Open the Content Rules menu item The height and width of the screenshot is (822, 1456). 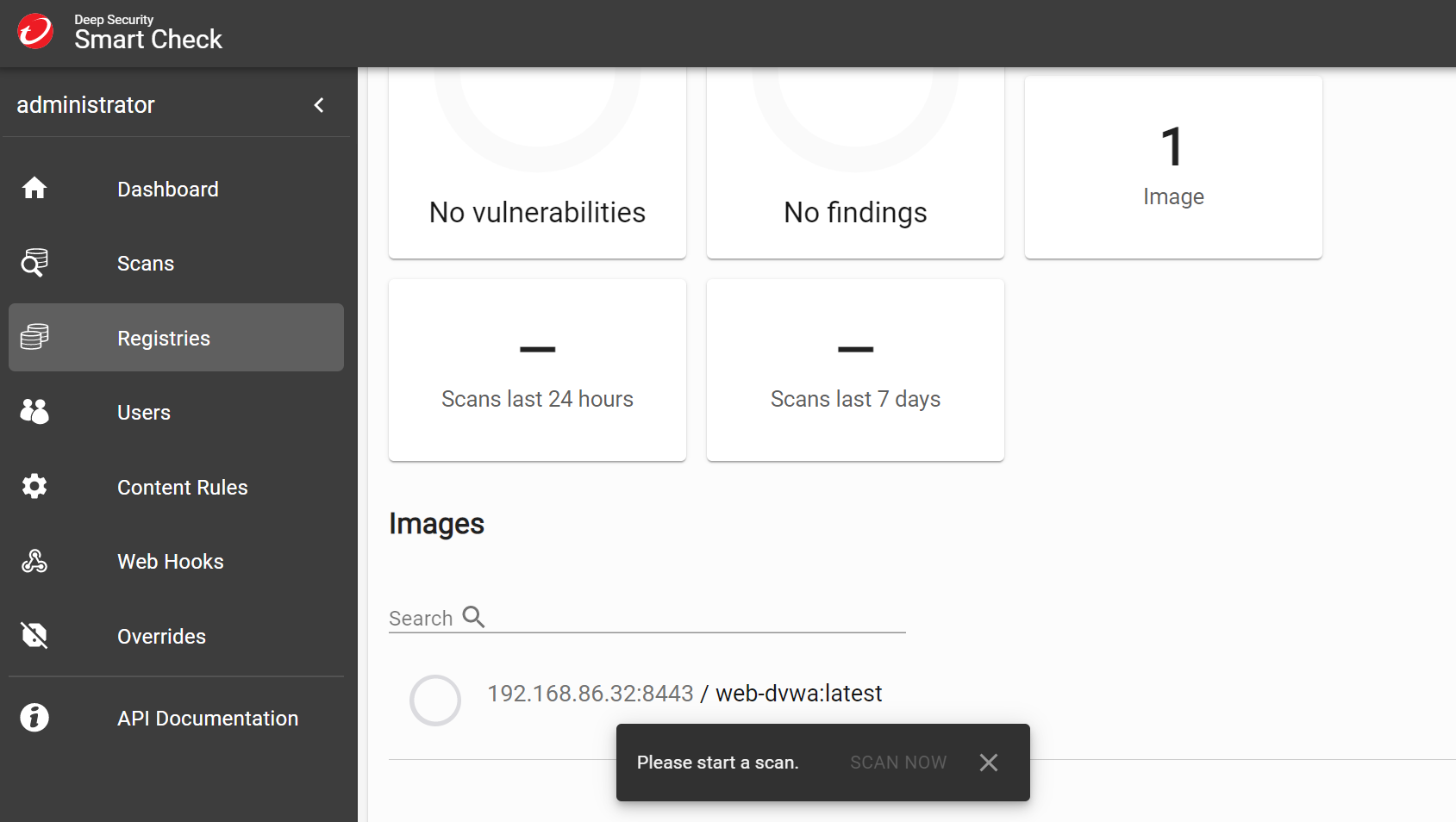(176, 487)
